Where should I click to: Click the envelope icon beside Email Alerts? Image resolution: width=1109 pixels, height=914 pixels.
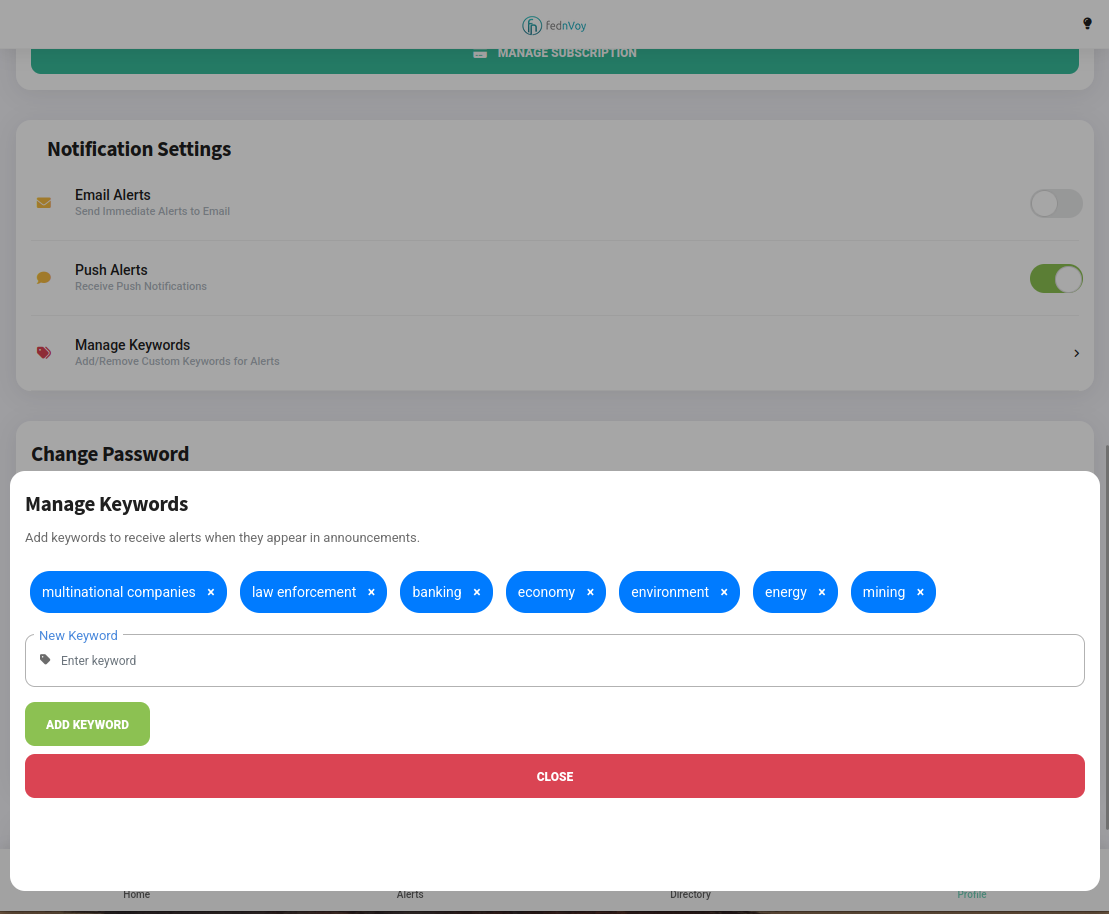pyautogui.click(x=44, y=203)
